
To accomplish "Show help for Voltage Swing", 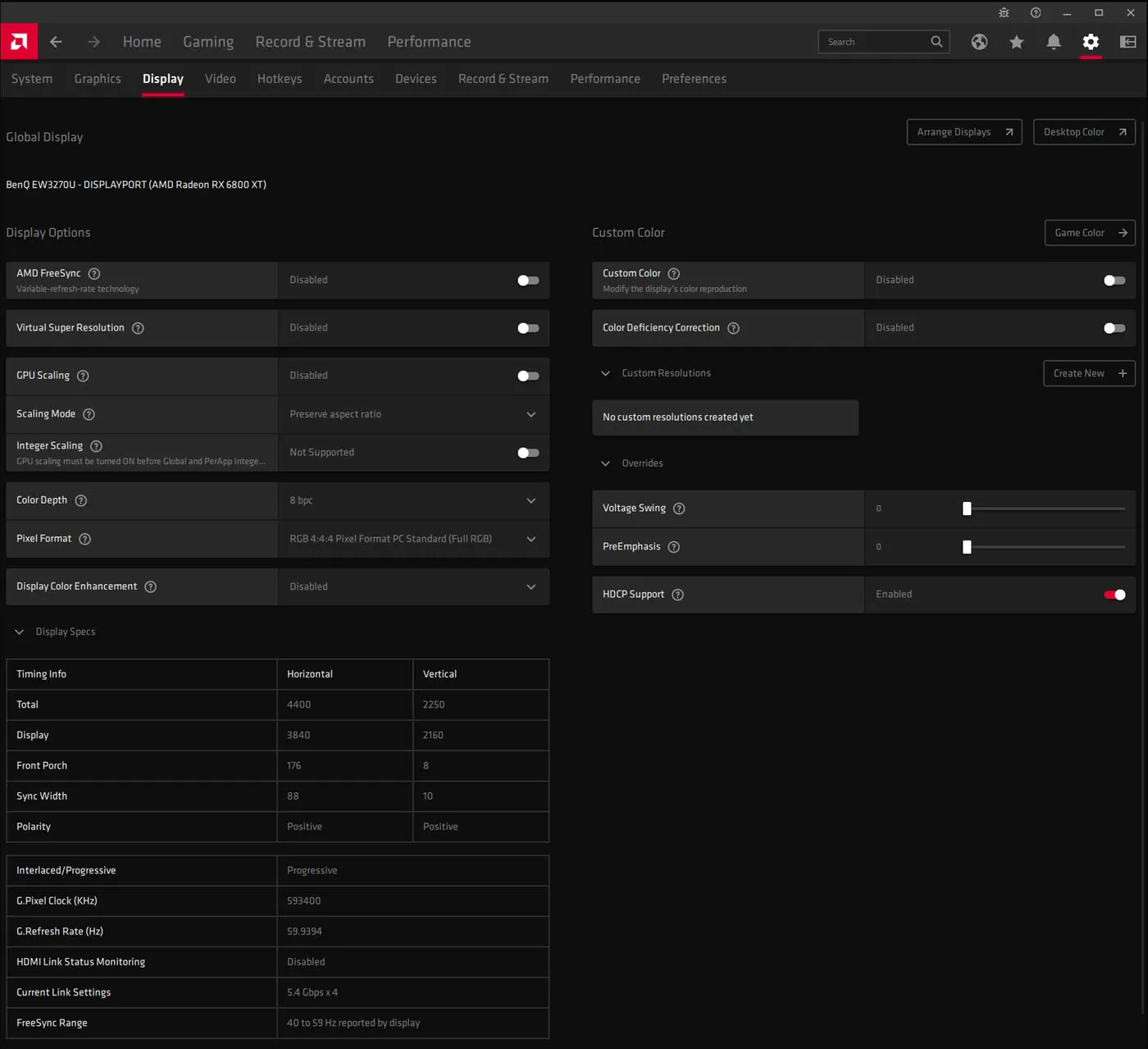I will (679, 509).
